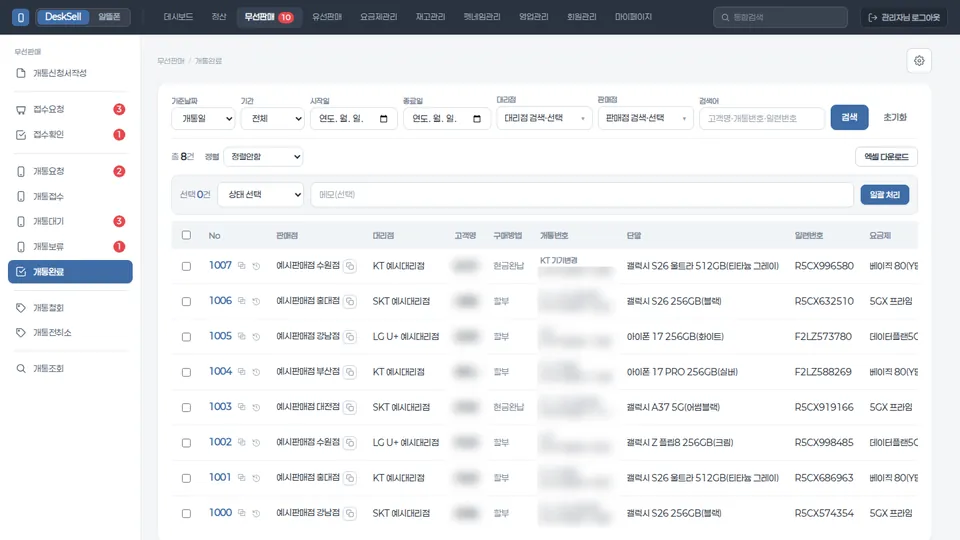Image resolution: width=960 pixels, height=540 pixels.
Task: Open record number 1007 link
Action: pos(220,265)
